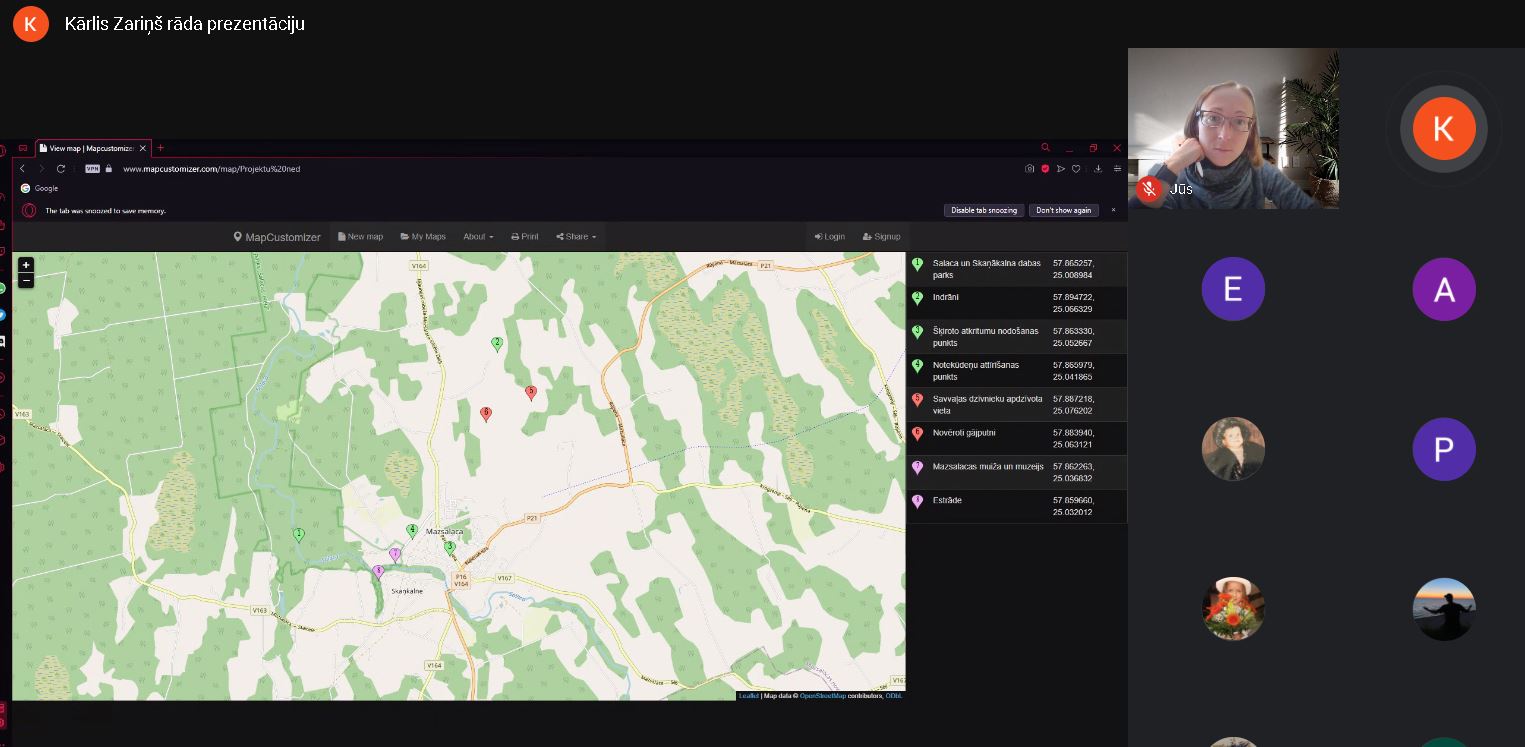The height and width of the screenshot is (747, 1525).
Task: Open the ad blocker shield icon
Action: (x=1045, y=169)
